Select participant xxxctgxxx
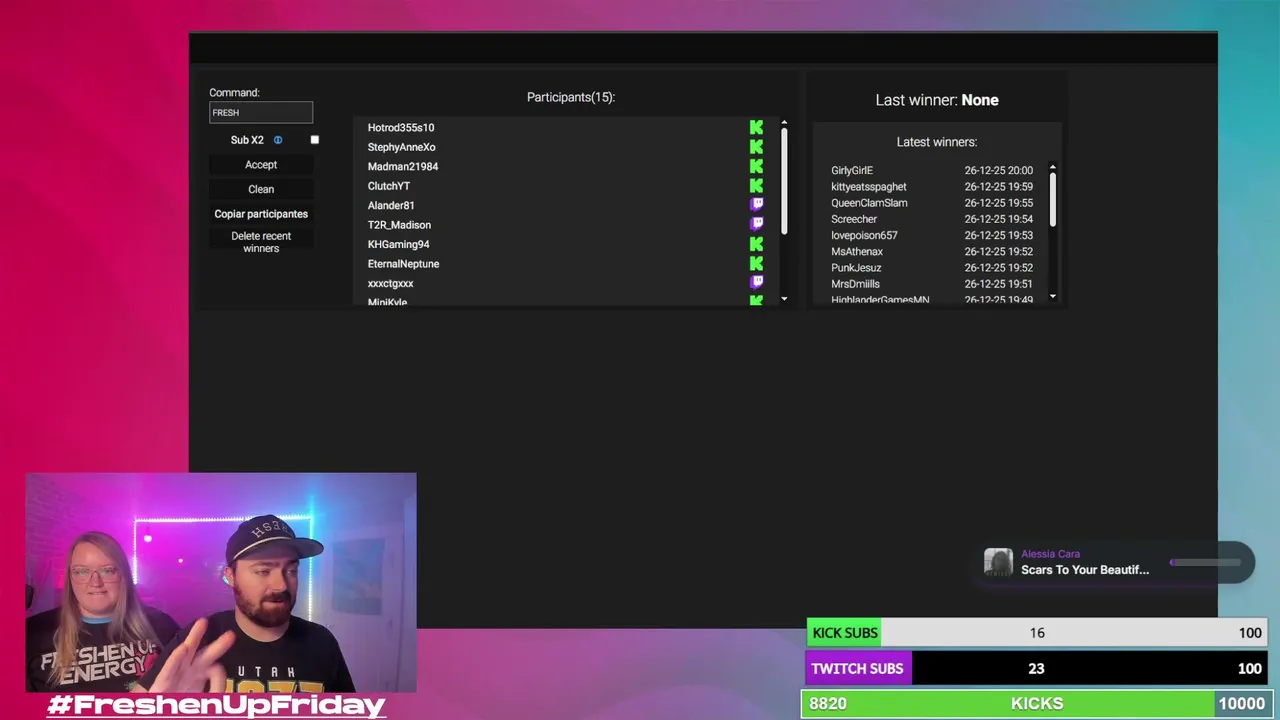Screen dimensions: 1280x720 click(x=390, y=284)
